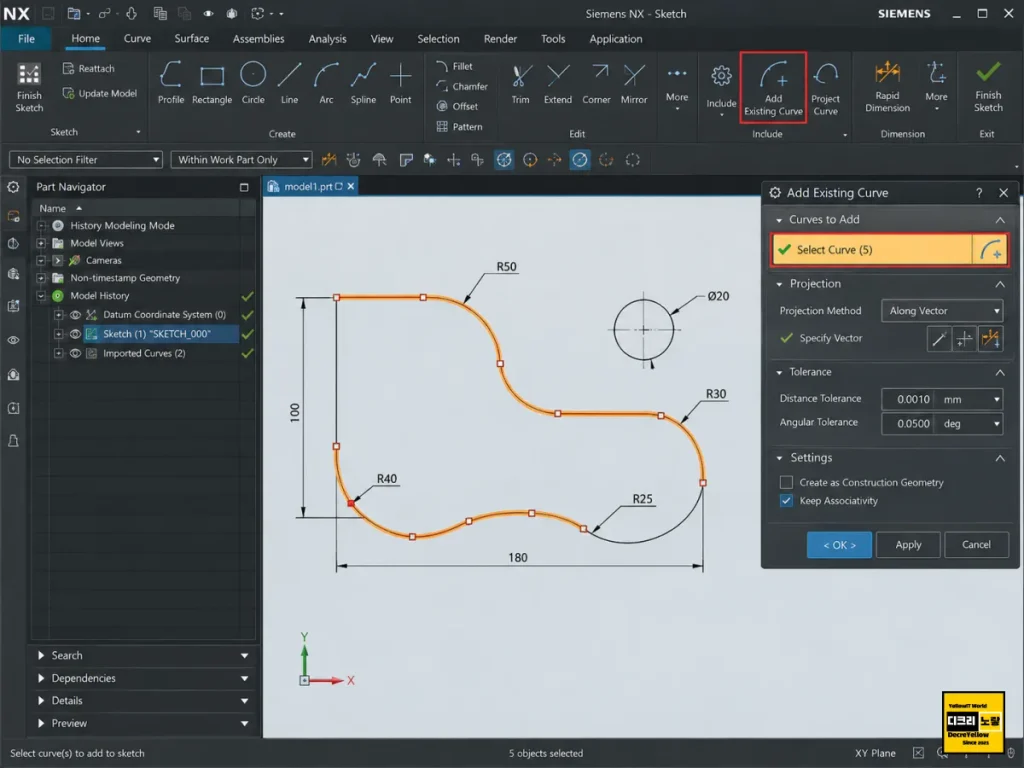The image size is (1024, 768).
Task: Collapse the Projection section
Action: pyautogui.click(x=1000, y=283)
